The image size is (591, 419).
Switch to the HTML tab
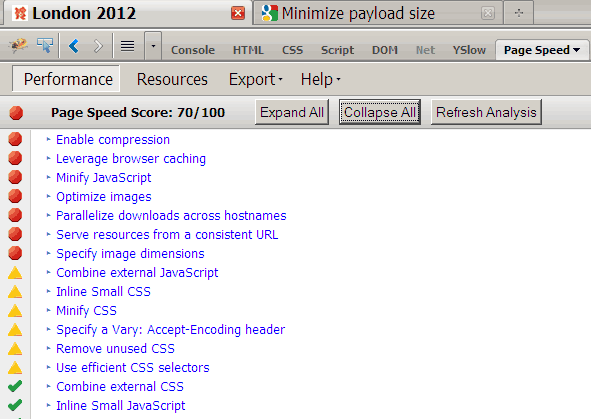click(x=248, y=50)
